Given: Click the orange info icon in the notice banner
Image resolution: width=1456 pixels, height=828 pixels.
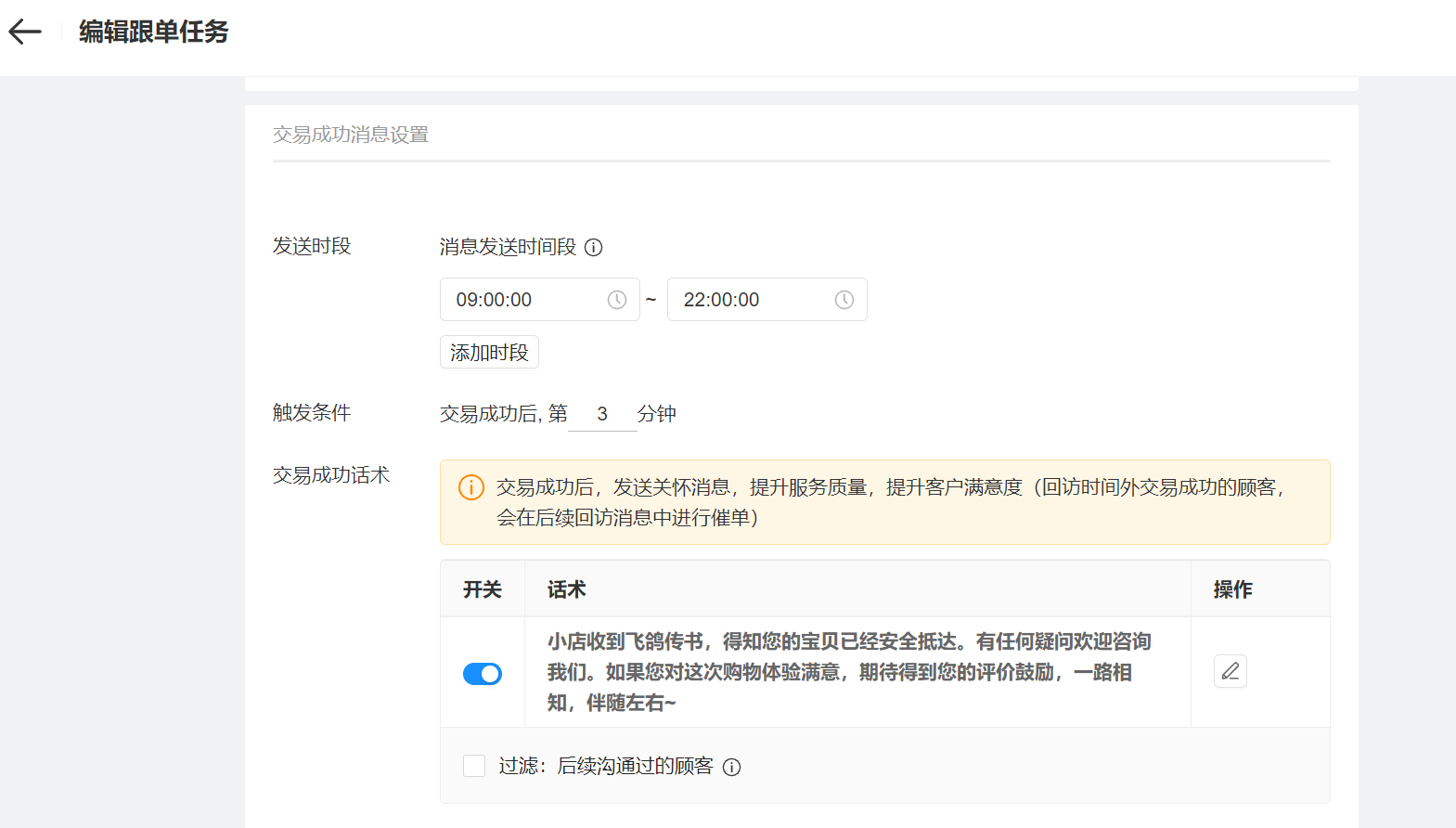Looking at the screenshot, I should 471,487.
